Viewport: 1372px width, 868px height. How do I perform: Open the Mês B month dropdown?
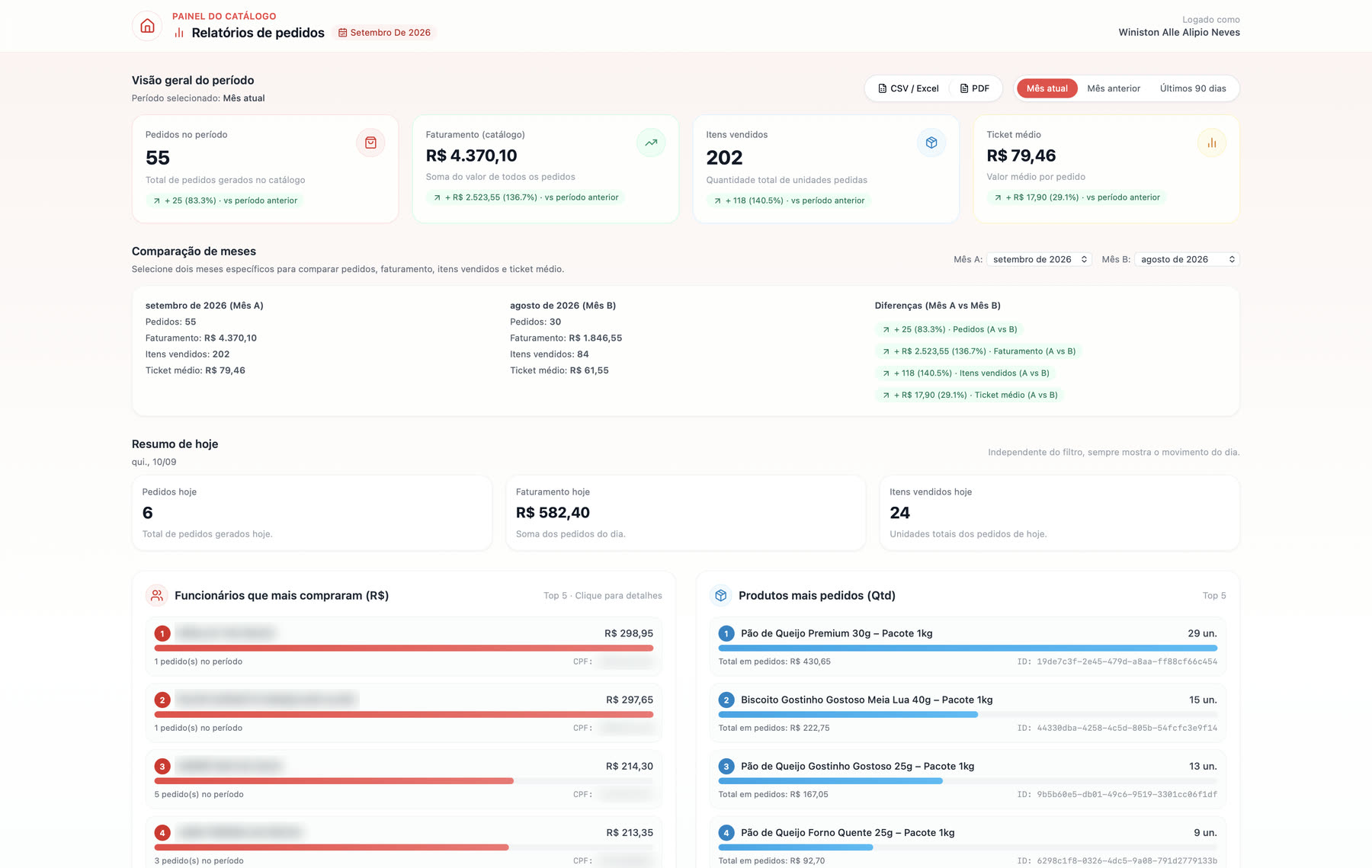coord(1187,259)
